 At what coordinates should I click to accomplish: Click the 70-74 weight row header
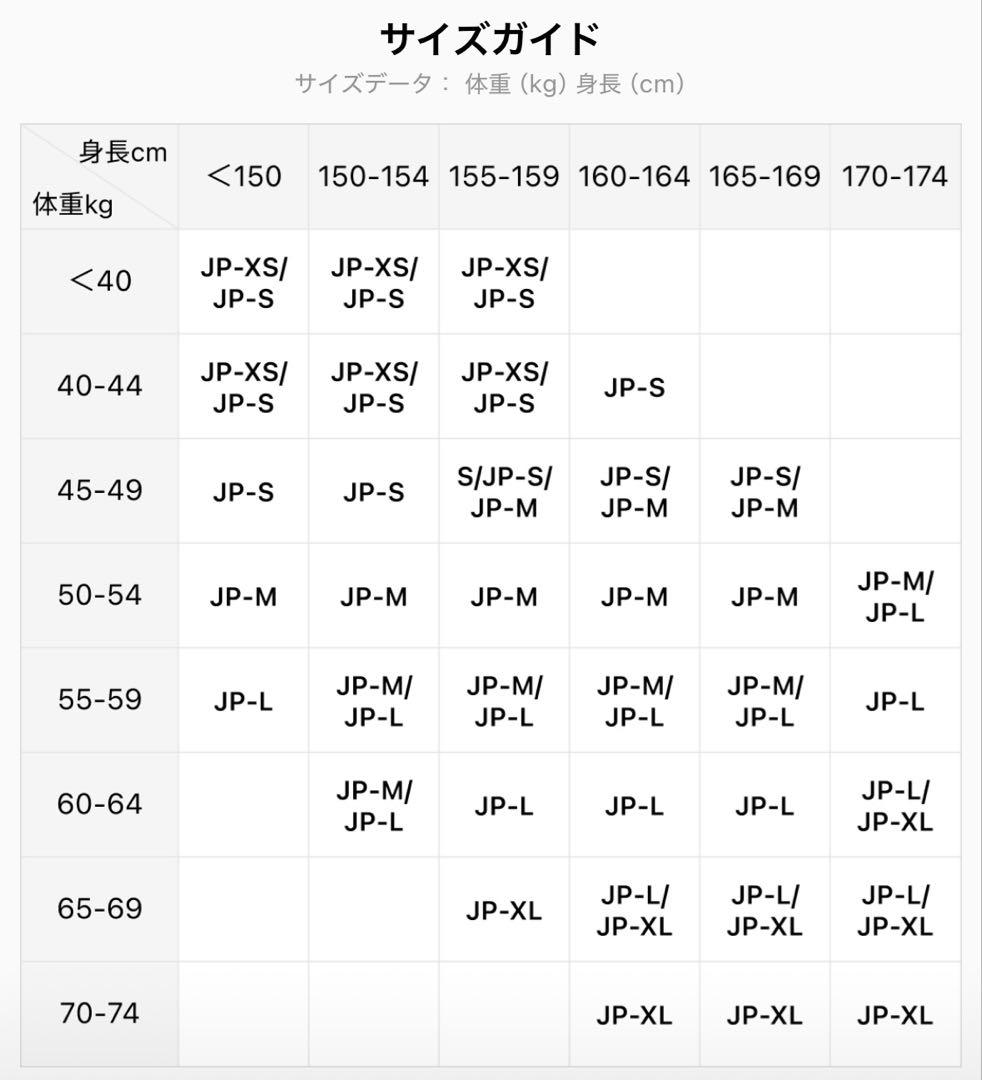(x=100, y=1013)
